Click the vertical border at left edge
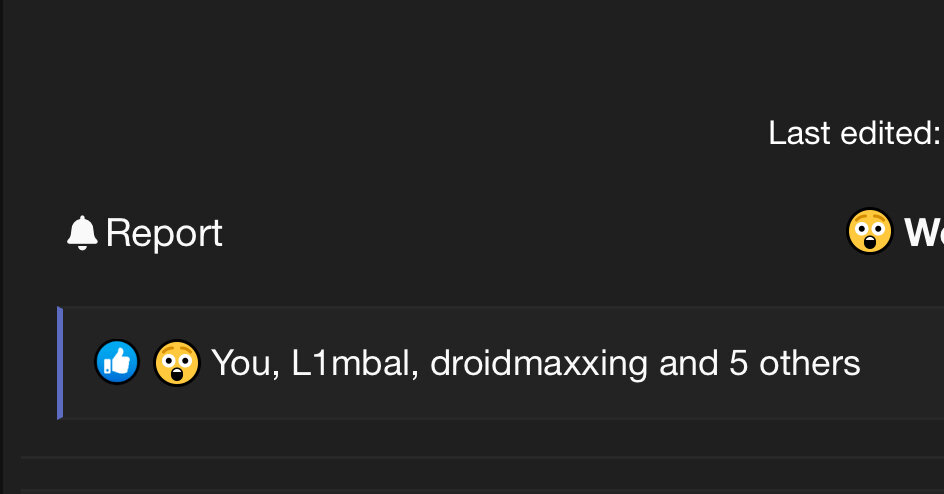Image resolution: width=944 pixels, height=494 pixels. pos(2,250)
